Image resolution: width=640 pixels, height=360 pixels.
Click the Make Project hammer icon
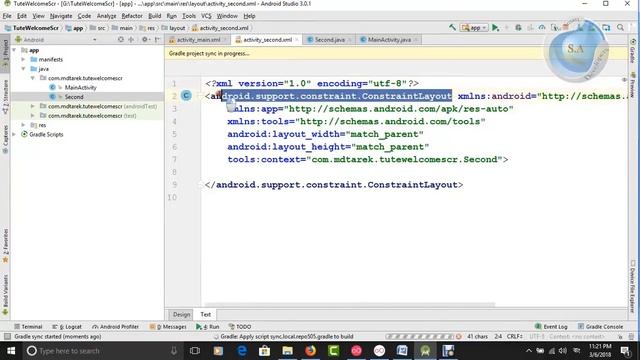pyautogui.click(x=452, y=28)
